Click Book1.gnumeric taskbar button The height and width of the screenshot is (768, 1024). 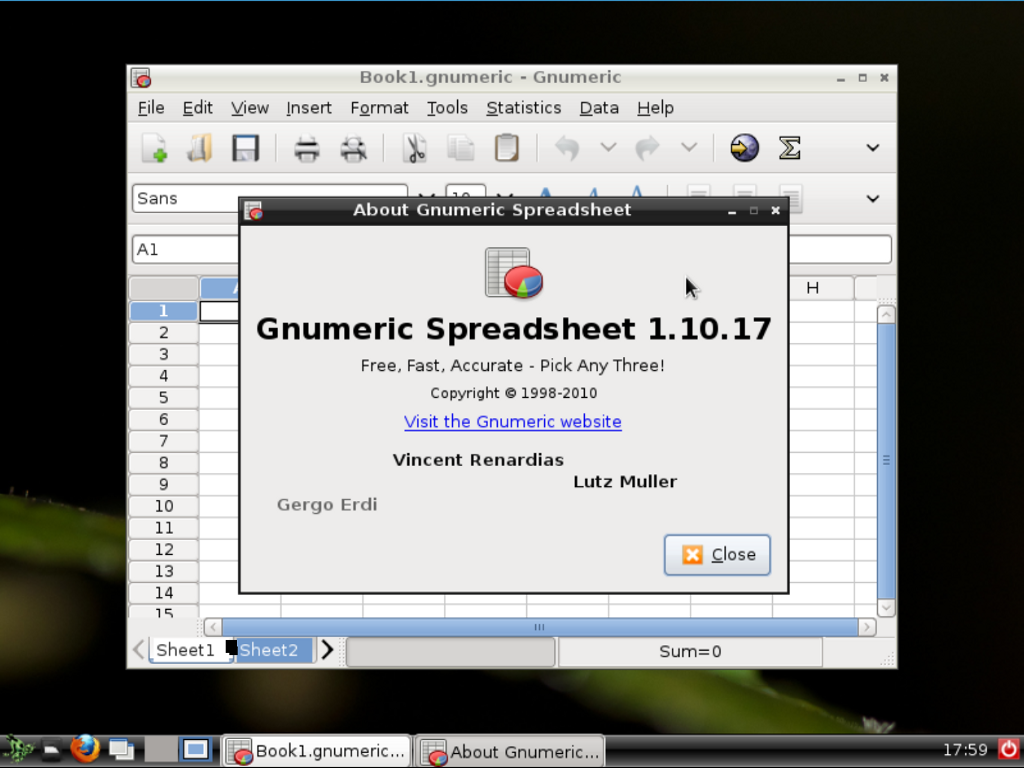[x=317, y=751]
